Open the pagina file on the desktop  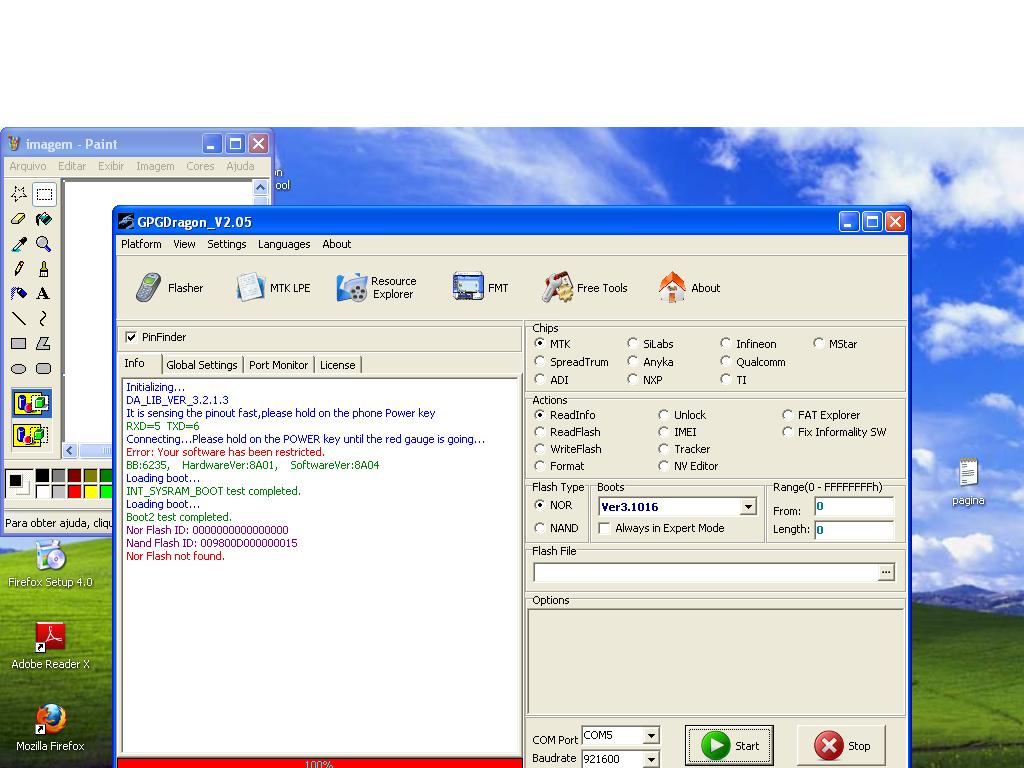click(968, 482)
